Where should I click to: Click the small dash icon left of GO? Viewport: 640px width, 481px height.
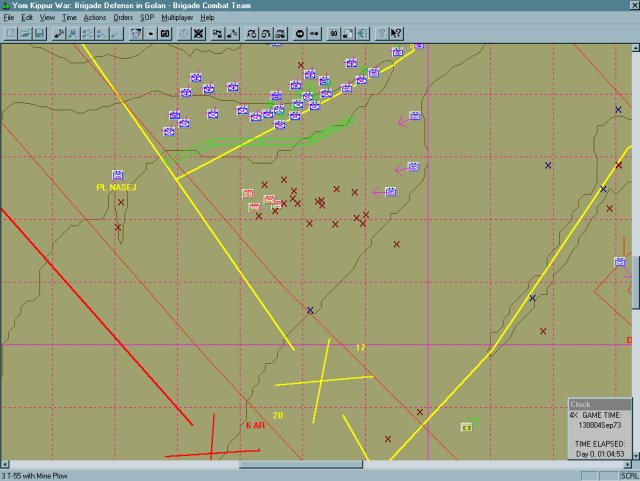(x=151, y=33)
